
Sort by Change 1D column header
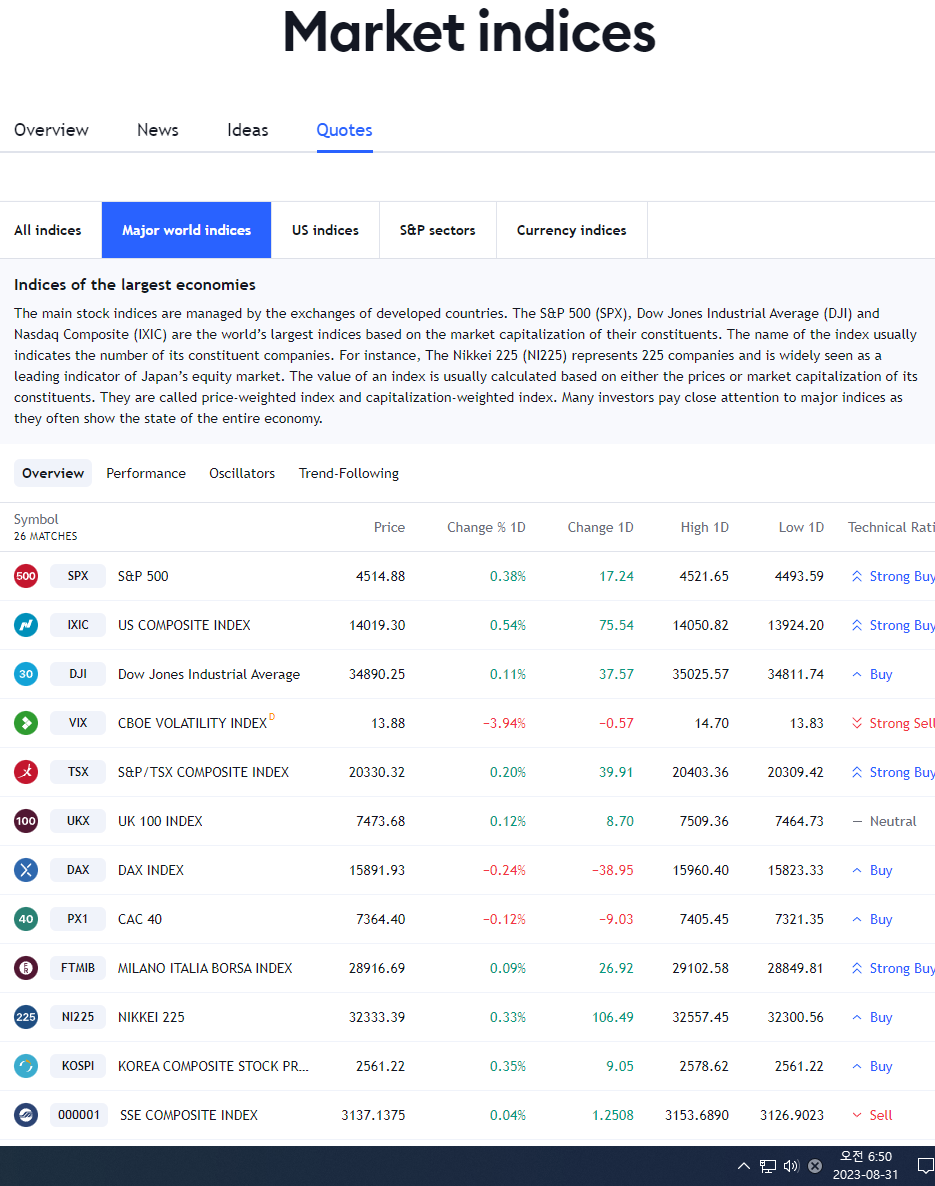tap(601, 527)
